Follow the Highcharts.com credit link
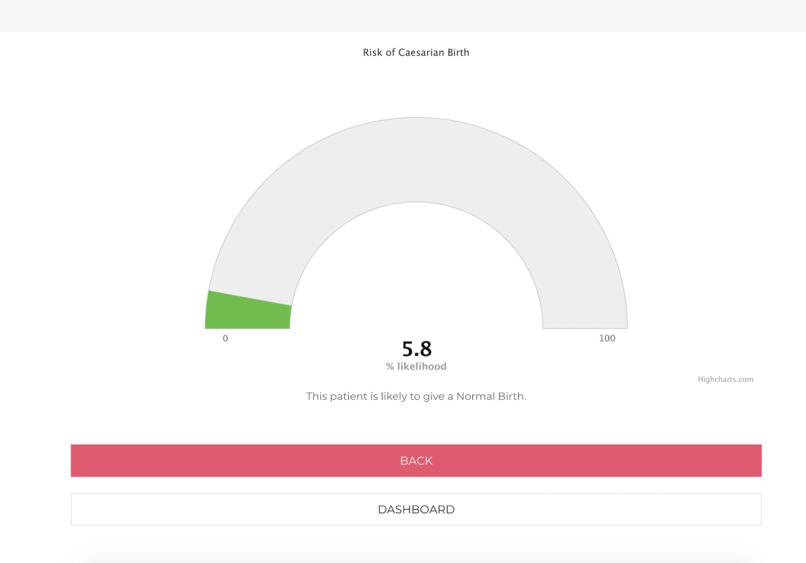The height and width of the screenshot is (563, 806). click(x=725, y=379)
